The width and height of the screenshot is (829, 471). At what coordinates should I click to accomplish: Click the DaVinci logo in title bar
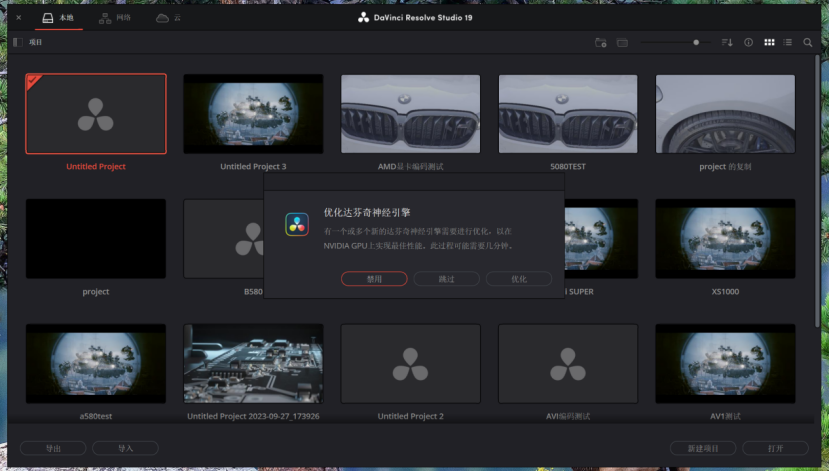coord(363,17)
